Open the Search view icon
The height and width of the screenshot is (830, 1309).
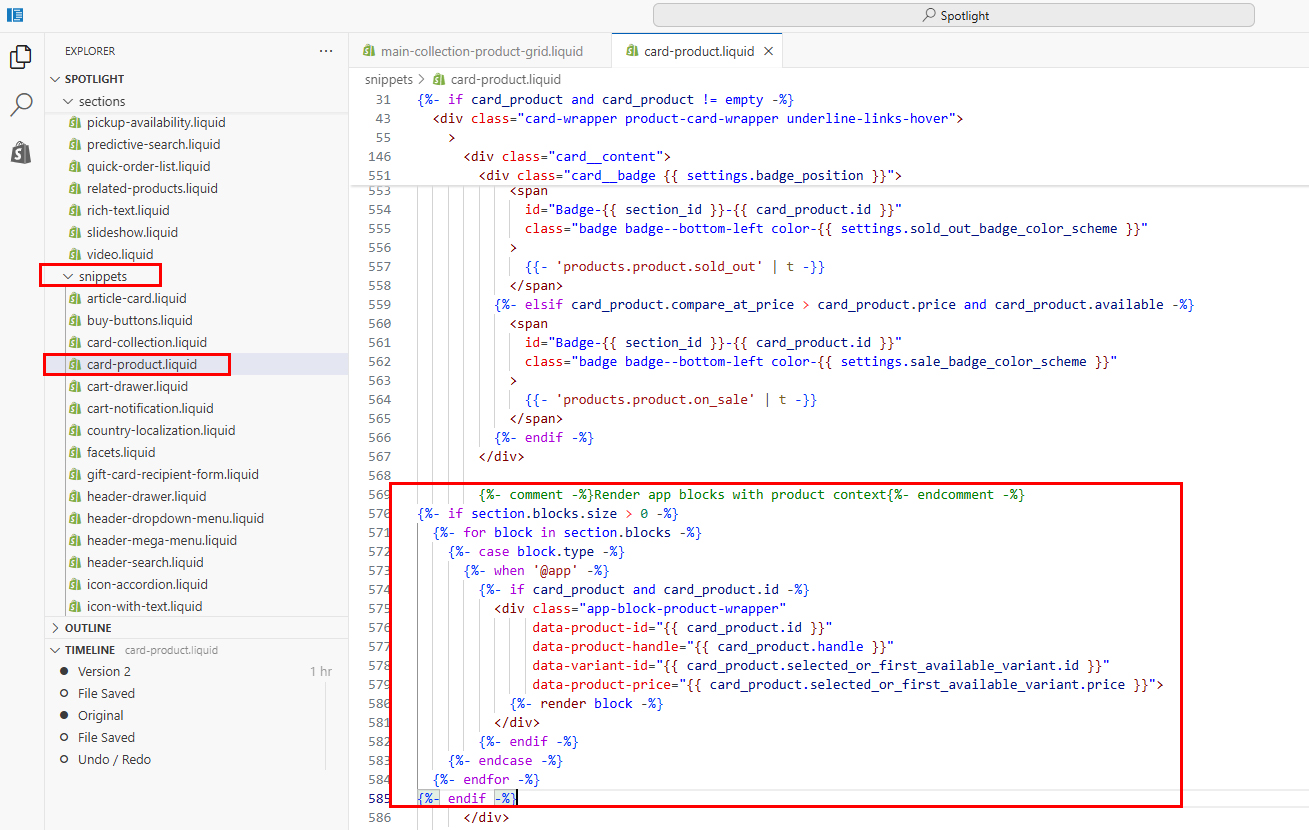tap(21, 104)
